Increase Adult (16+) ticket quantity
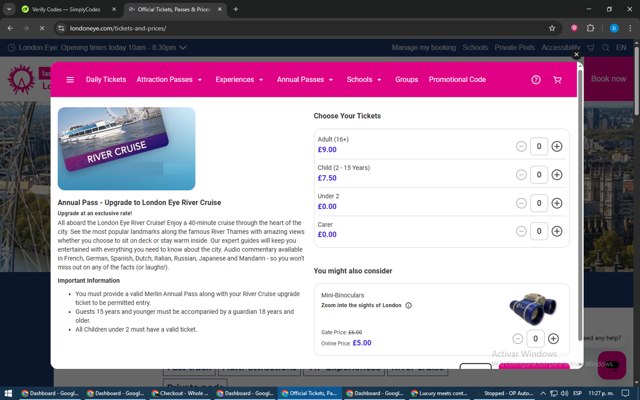Screen dimensions: 640x400 pyautogui.click(x=557, y=146)
